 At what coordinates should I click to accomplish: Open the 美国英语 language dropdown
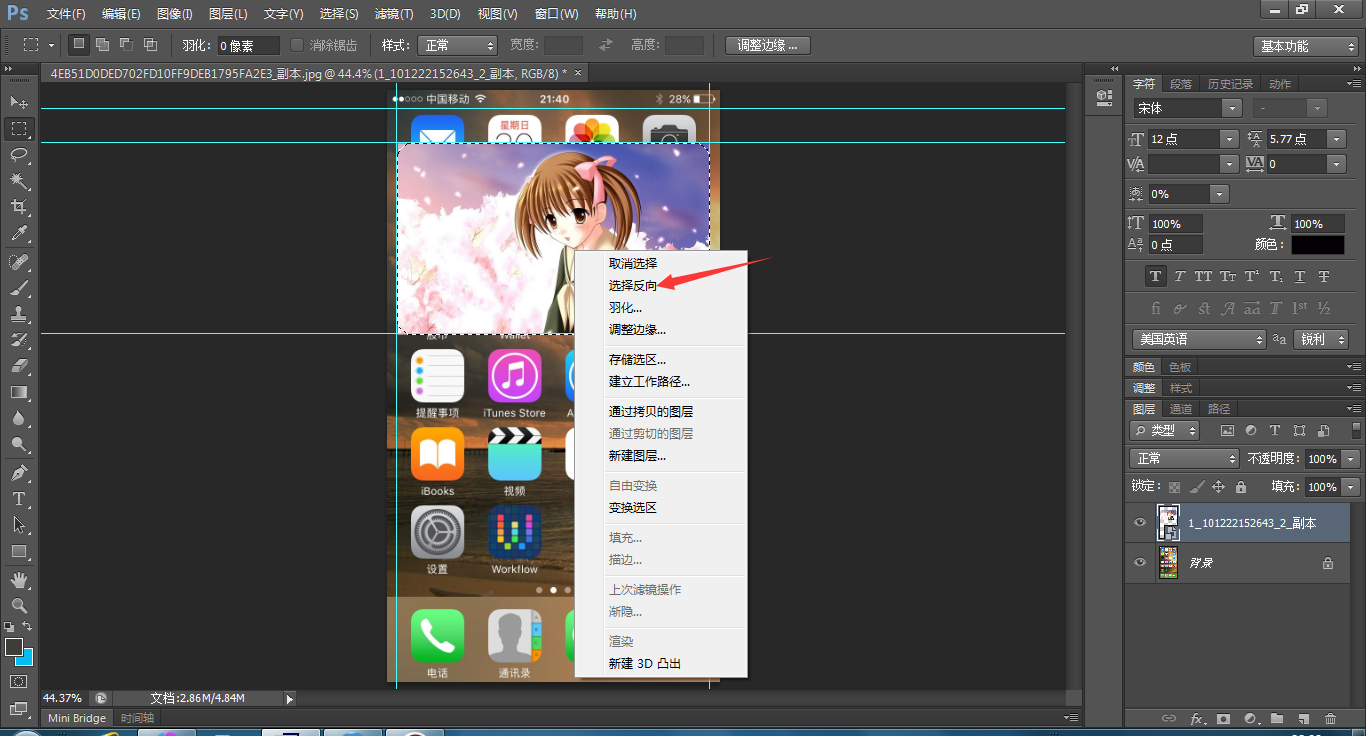click(x=1199, y=339)
